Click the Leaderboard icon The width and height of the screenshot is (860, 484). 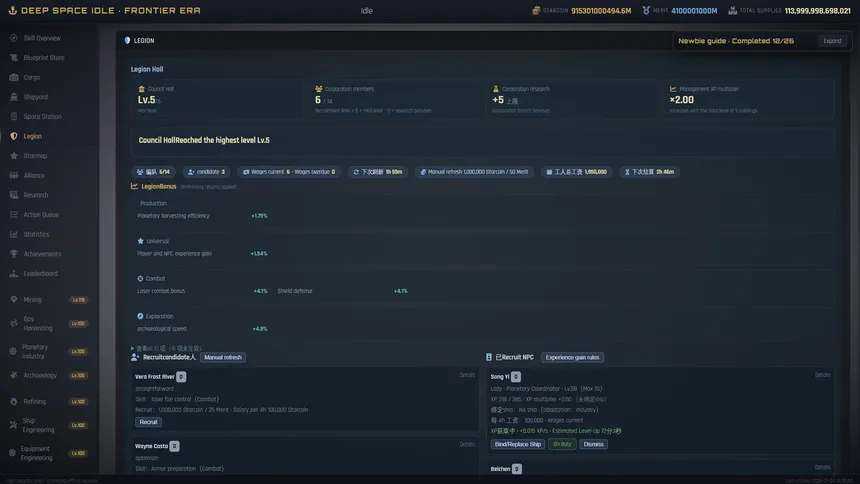(14, 273)
